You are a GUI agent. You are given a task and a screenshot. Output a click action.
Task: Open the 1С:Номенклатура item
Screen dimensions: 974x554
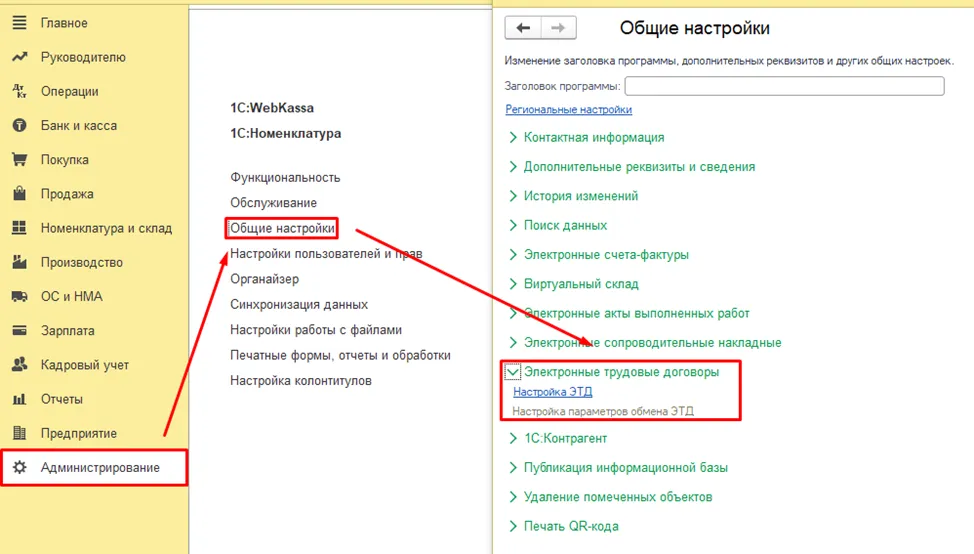click(x=286, y=133)
